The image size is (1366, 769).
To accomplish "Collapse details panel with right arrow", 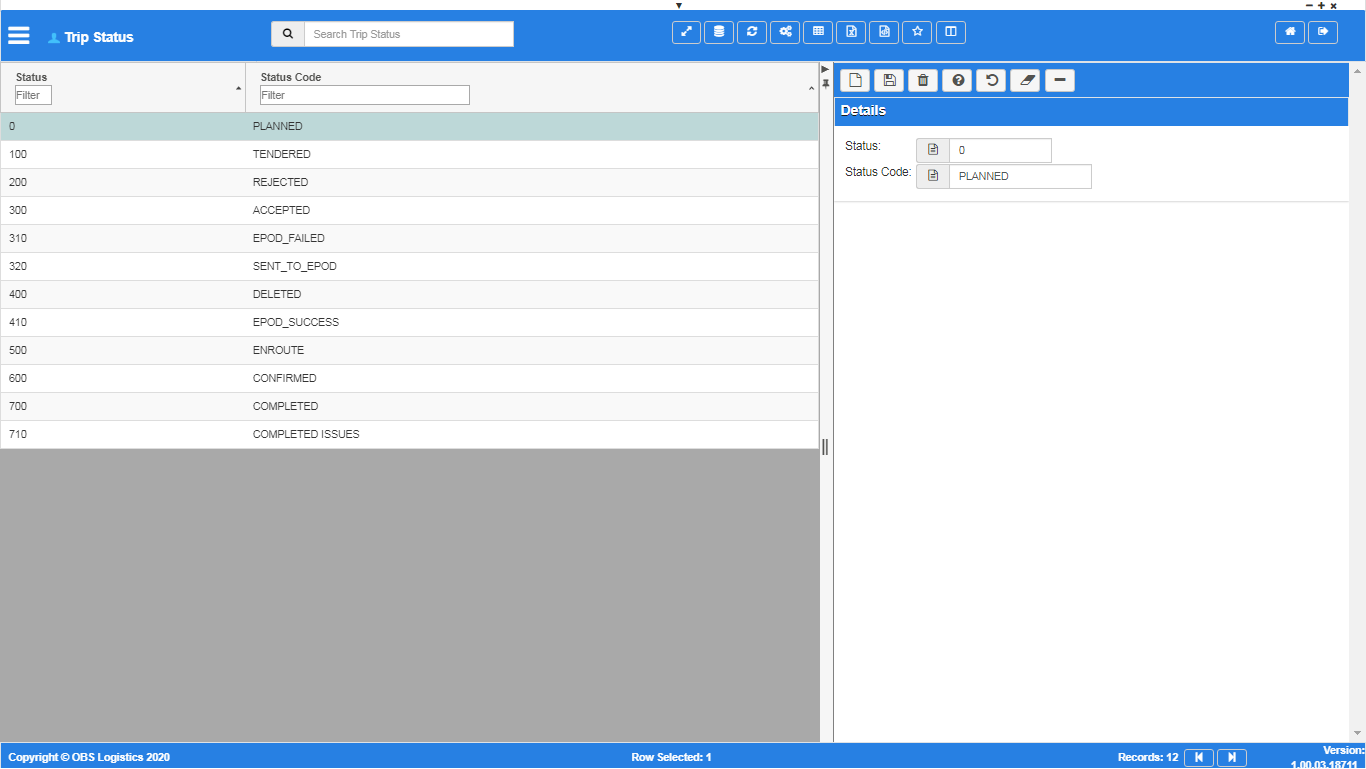I will point(825,69).
